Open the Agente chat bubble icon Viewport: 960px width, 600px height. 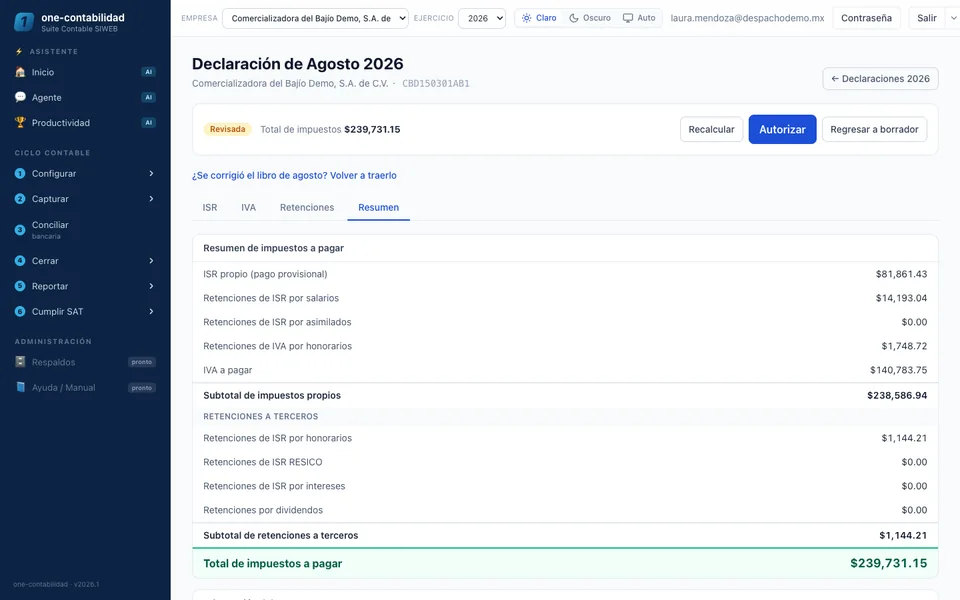coord(20,97)
